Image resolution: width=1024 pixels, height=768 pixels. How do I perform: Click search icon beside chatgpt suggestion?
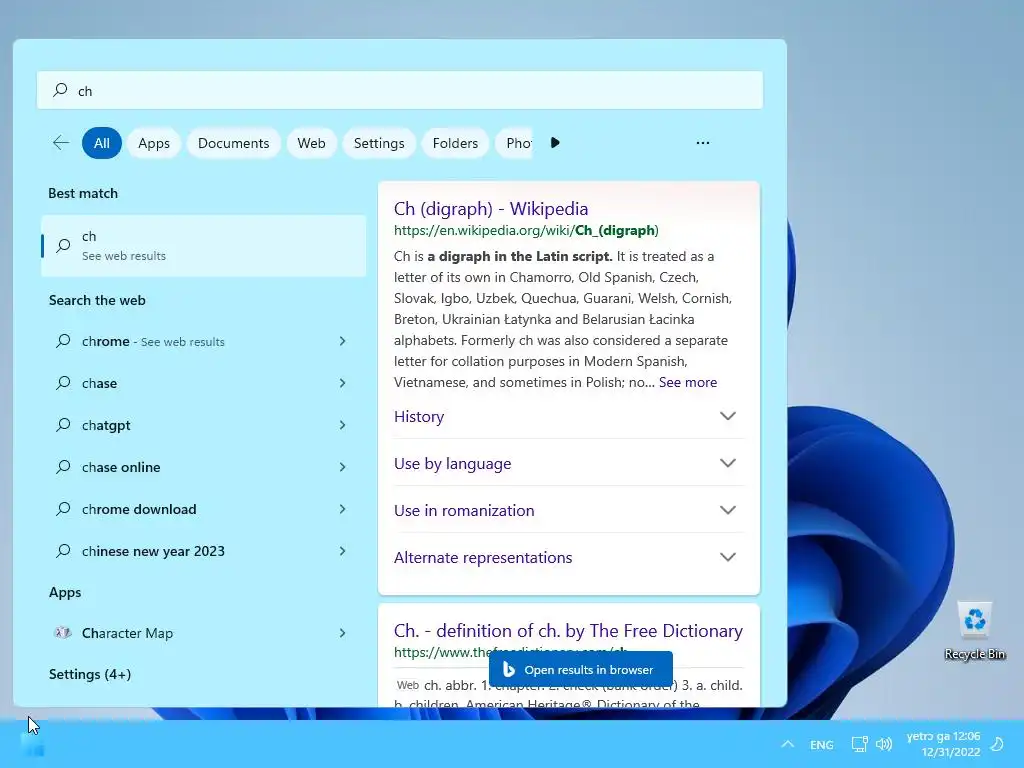point(63,425)
